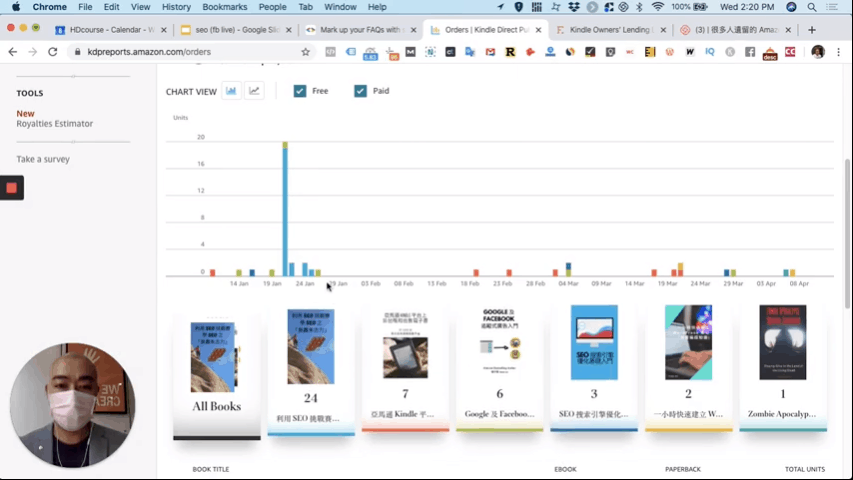Click the Facebook extension icon
Image resolution: width=853 pixels, height=480 pixels.
pyautogui.click(x=750, y=52)
